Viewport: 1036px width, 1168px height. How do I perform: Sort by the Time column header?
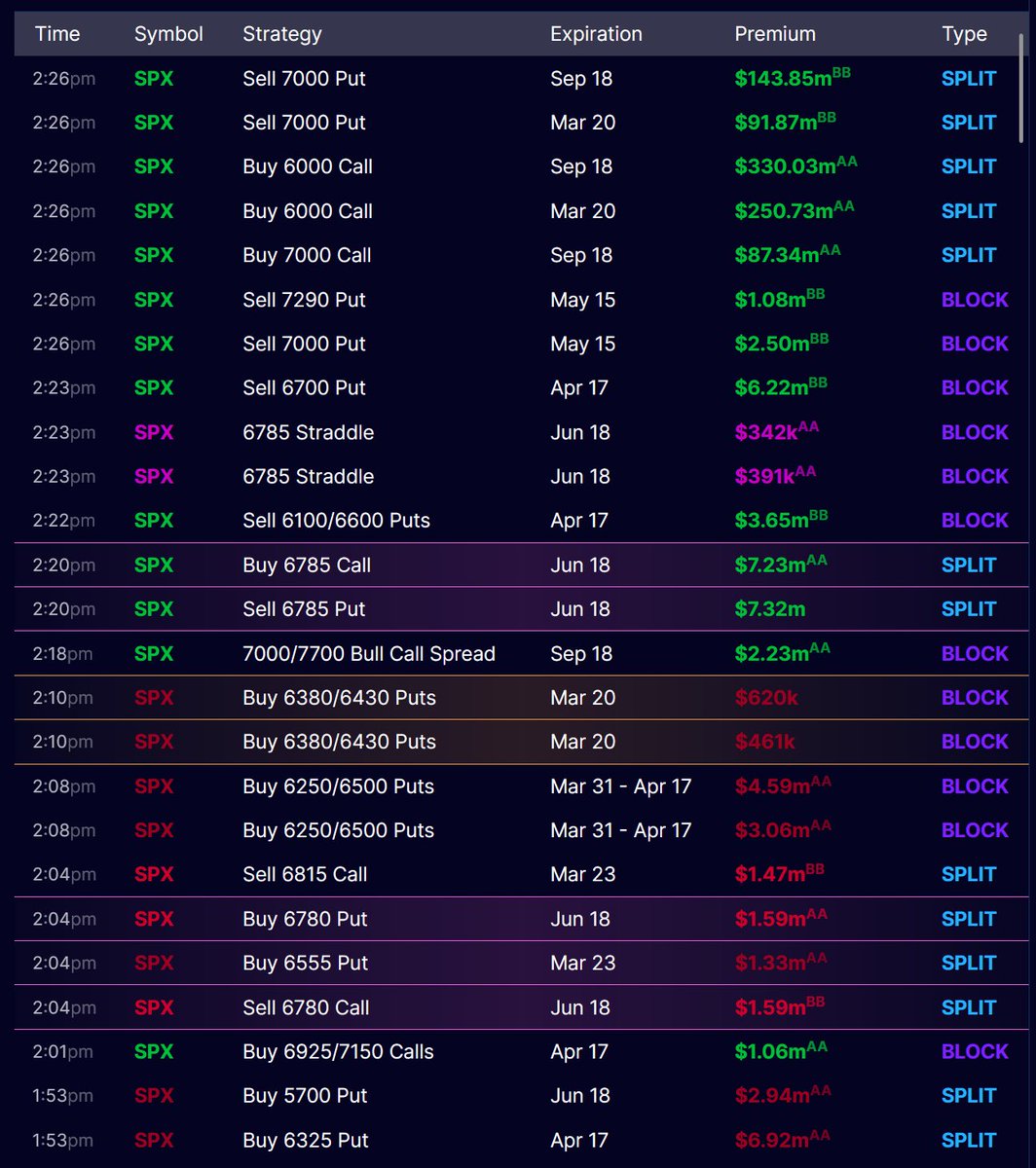pos(56,34)
